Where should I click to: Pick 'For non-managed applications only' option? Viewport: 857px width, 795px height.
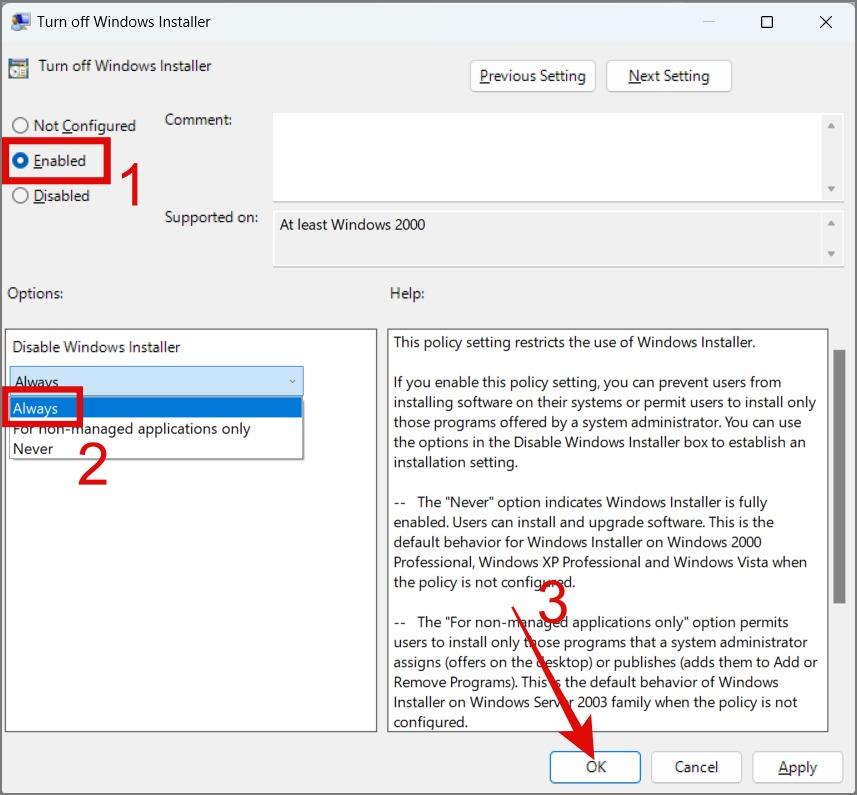click(x=156, y=429)
